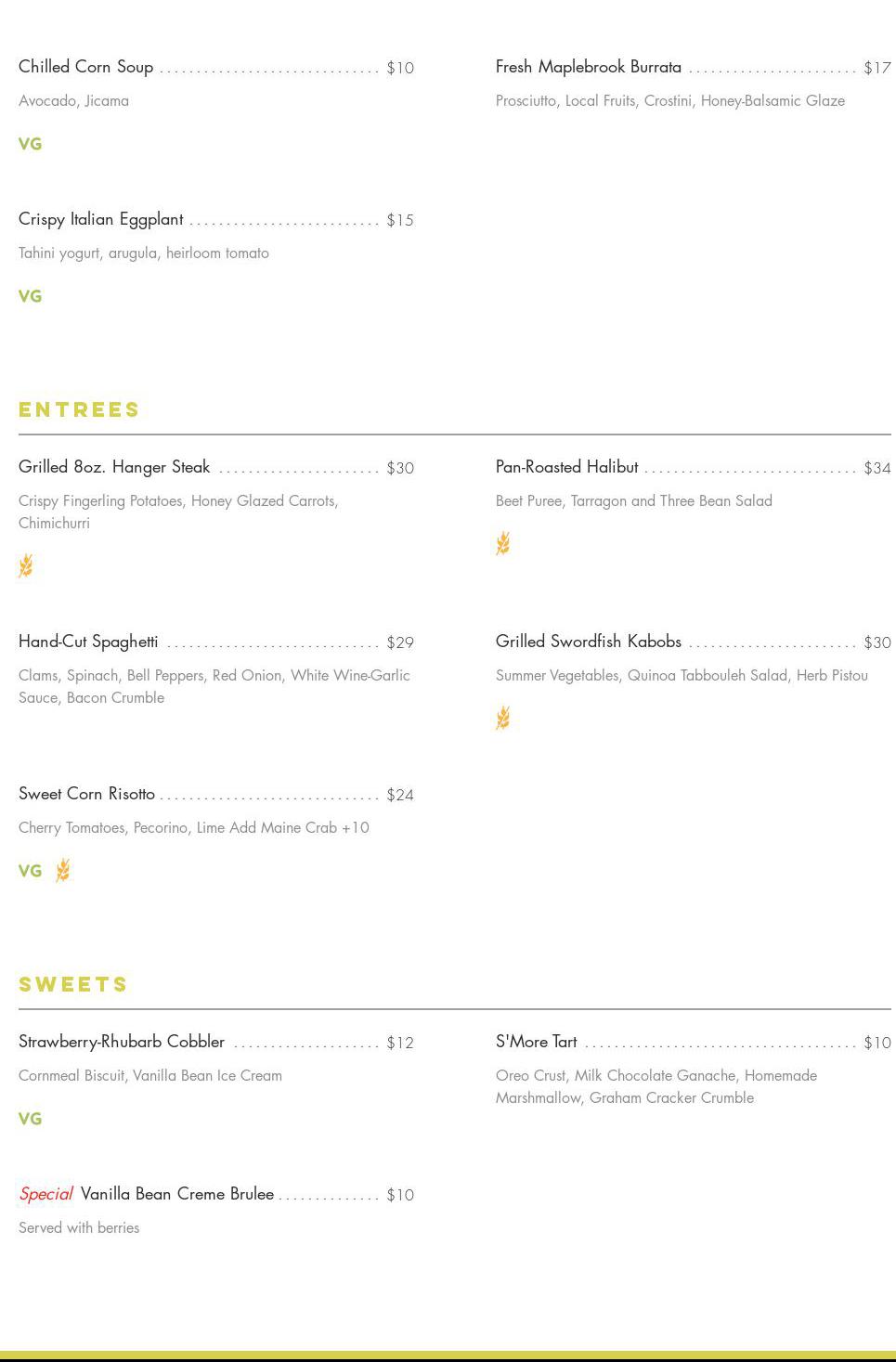Select the Entrees section heading
Screen dimensions: 896x1362
(80, 409)
